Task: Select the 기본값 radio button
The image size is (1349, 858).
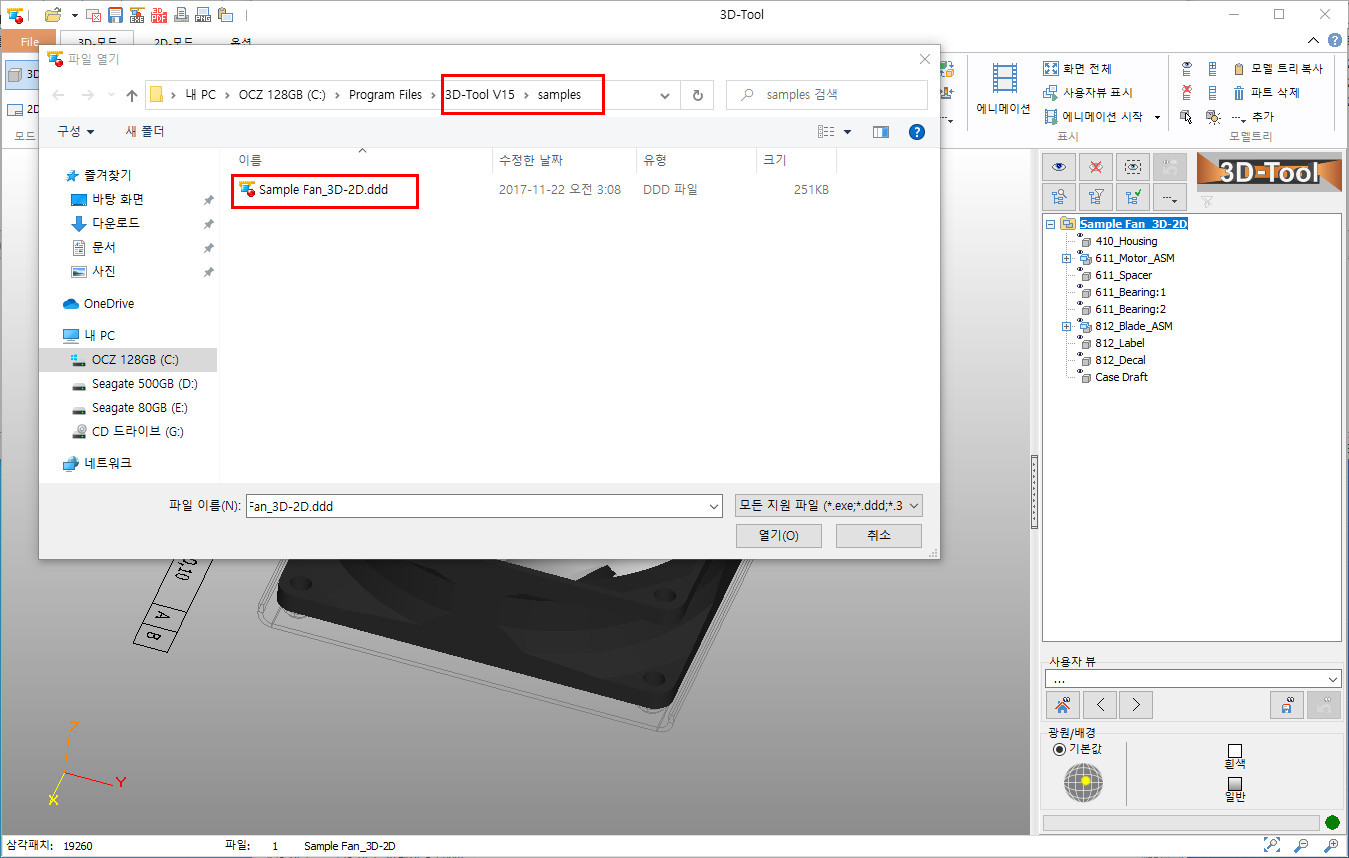Action: 1059,749
